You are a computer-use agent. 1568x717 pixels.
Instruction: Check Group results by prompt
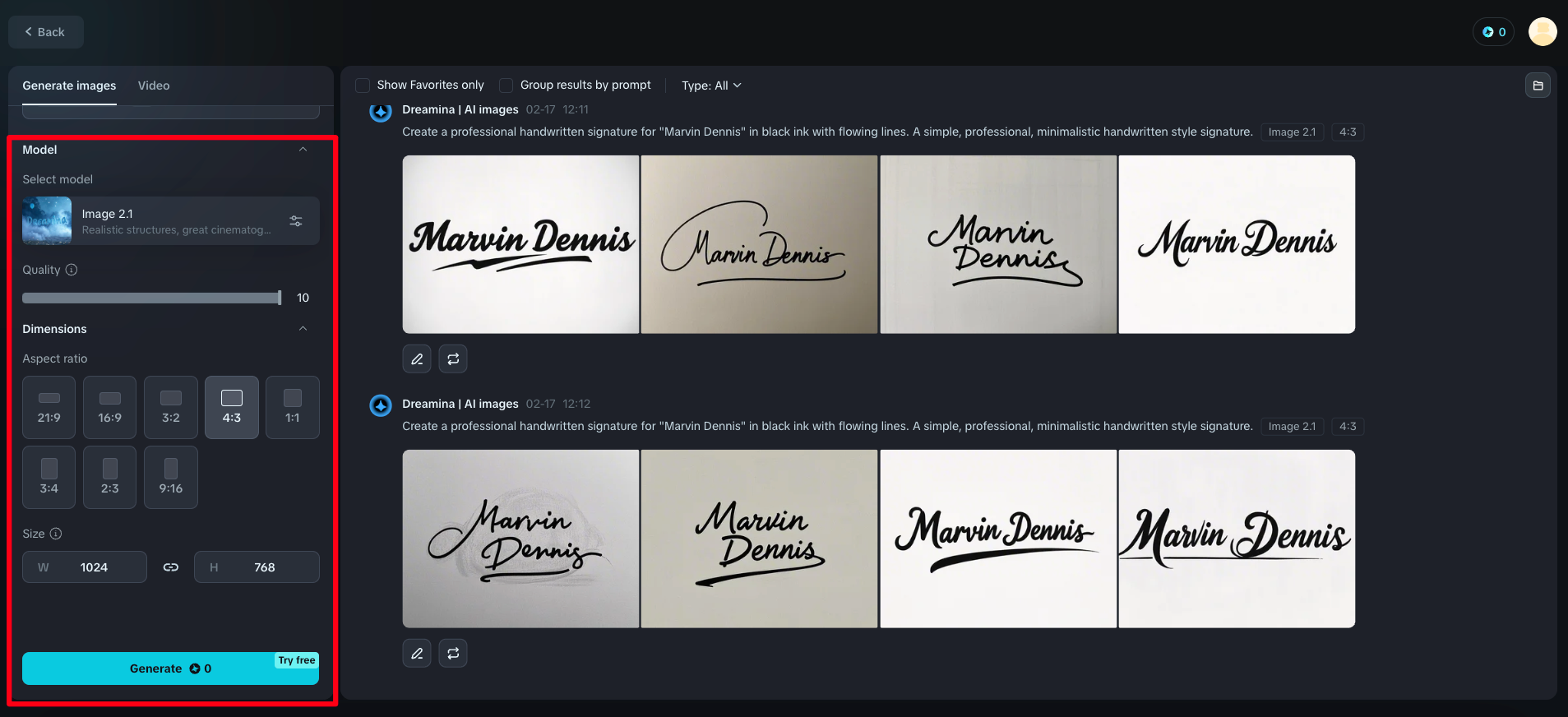point(506,86)
